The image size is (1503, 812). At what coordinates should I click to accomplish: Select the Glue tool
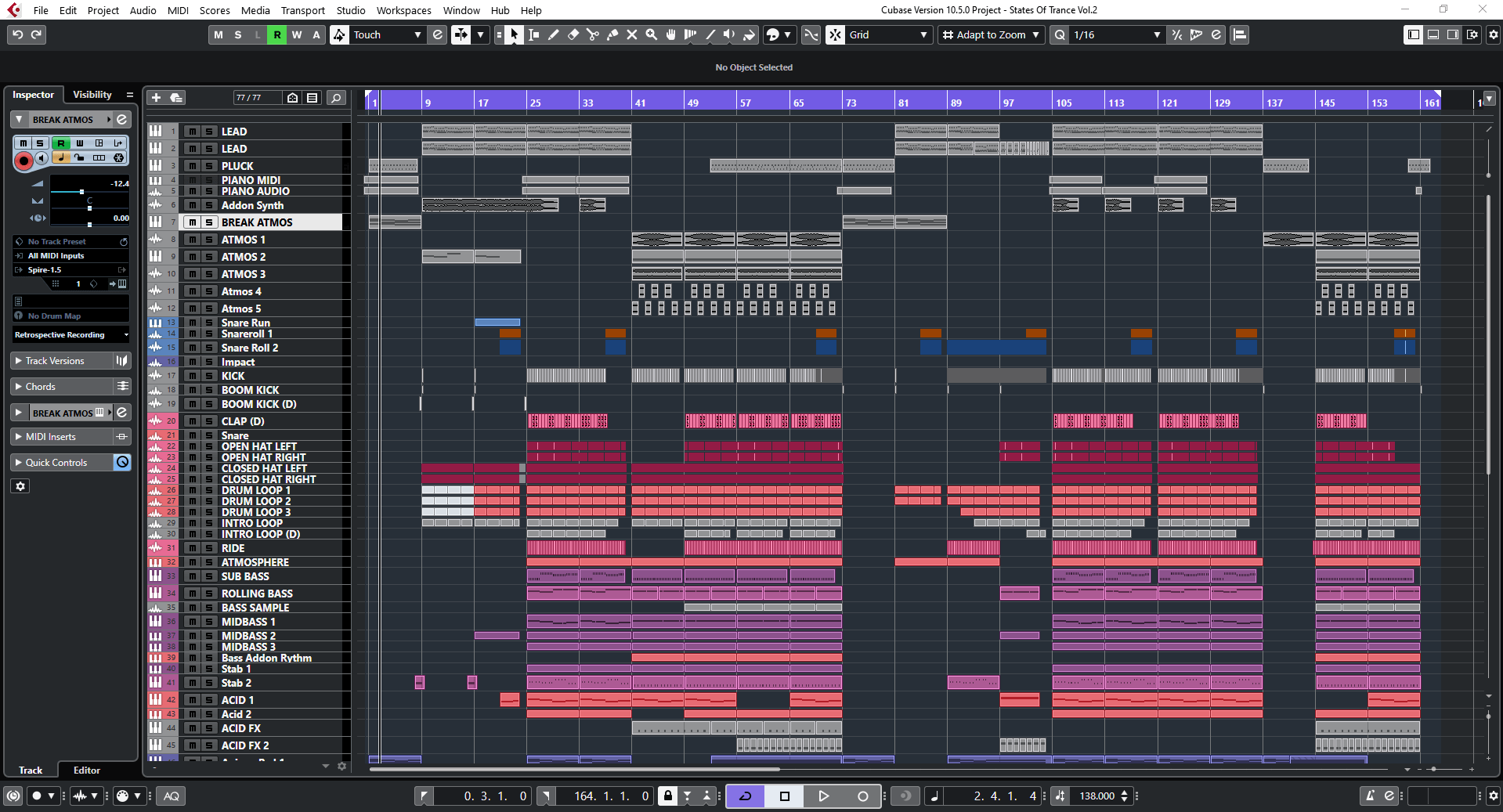(x=613, y=34)
